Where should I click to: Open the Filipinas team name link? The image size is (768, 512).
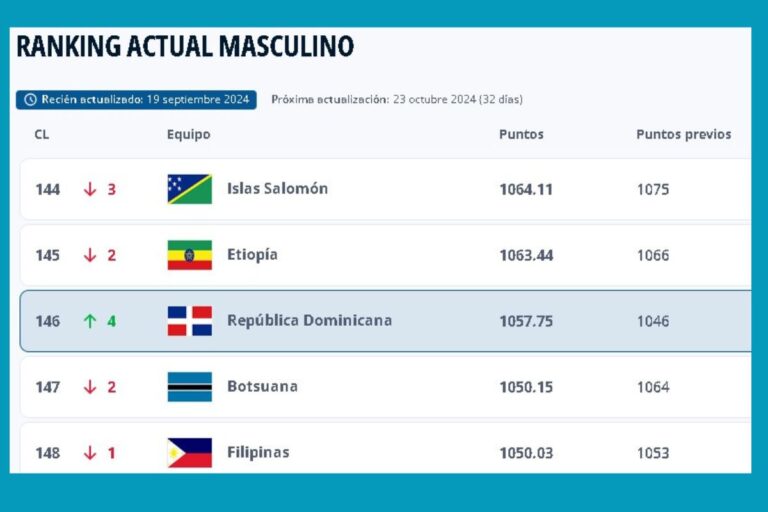258,453
